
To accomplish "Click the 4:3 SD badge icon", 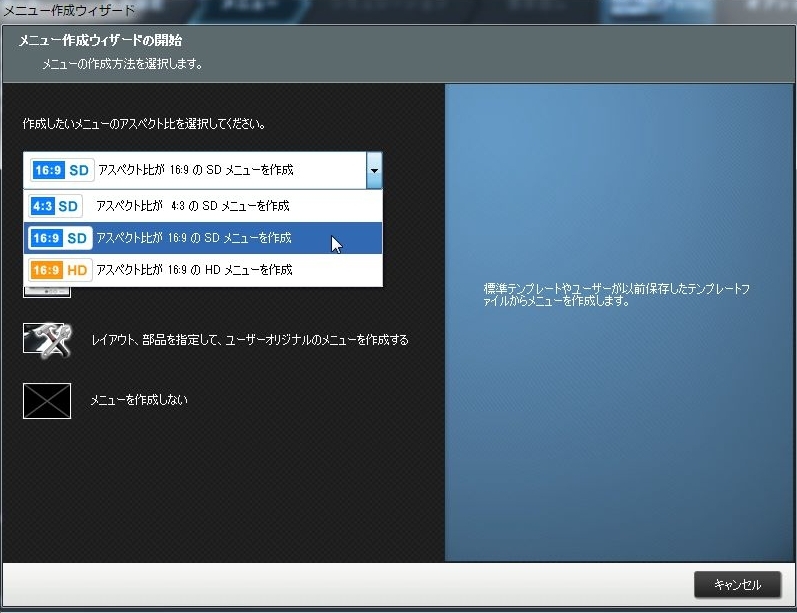I will [55, 206].
